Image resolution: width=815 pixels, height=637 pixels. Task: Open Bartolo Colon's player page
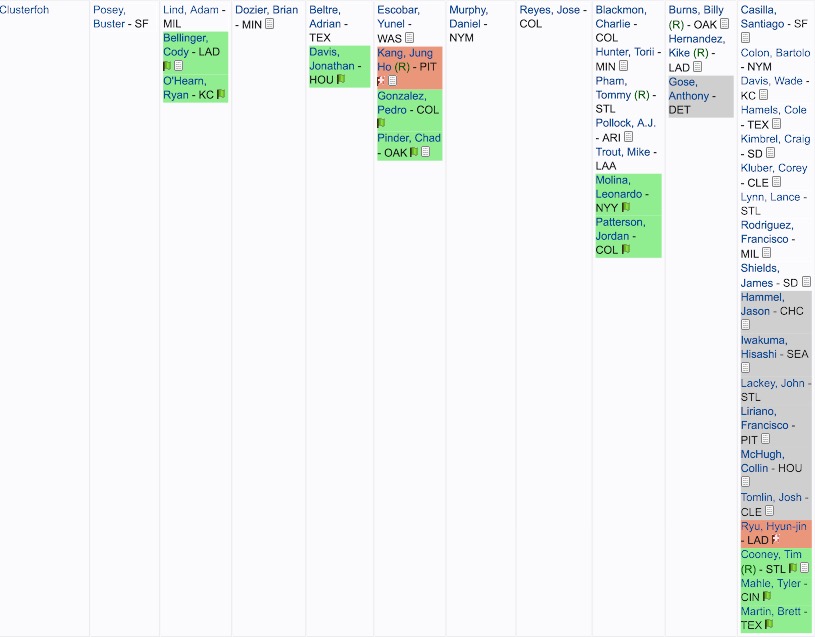click(x=775, y=52)
